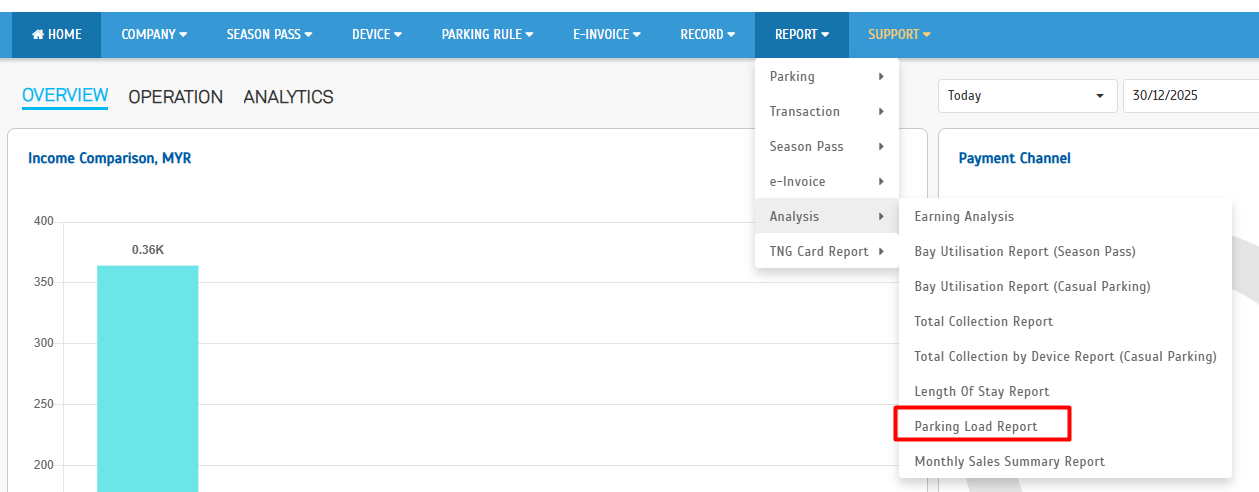Choose Monthly Sales Summary Report

[1009, 462]
